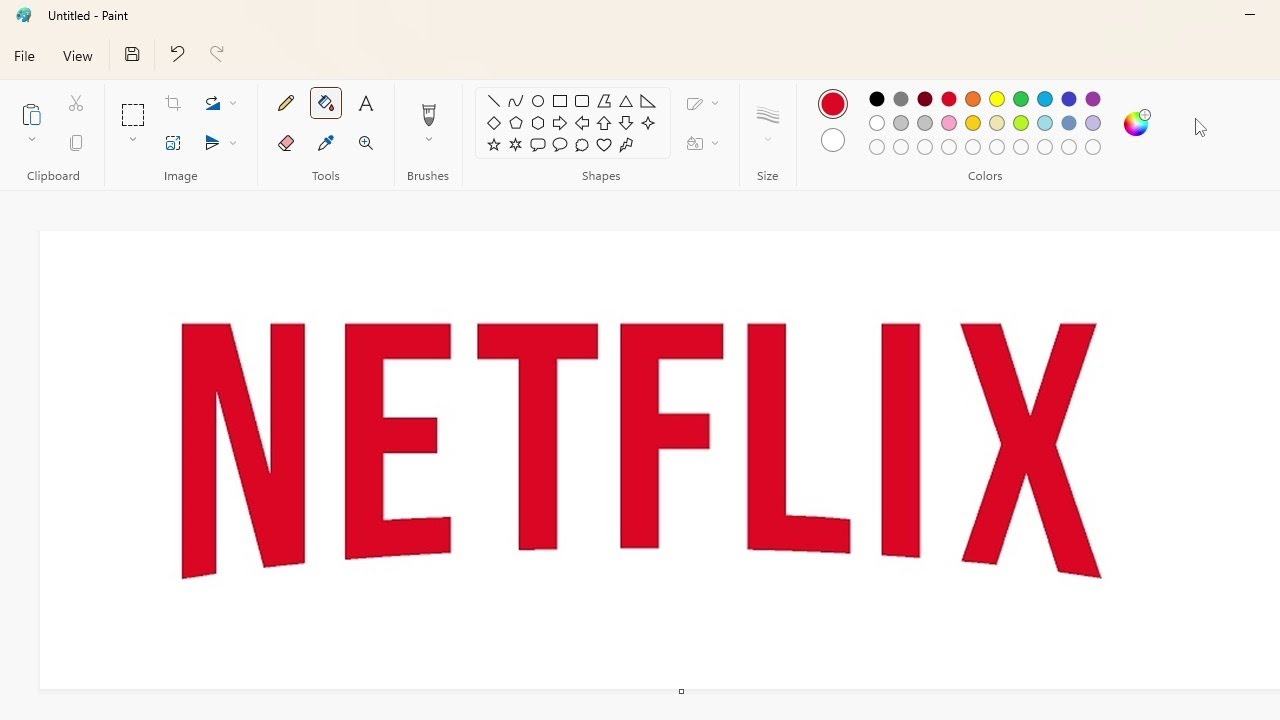Select the Color picker eyedropper tool
The image size is (1280, 720).
point(326,144)
